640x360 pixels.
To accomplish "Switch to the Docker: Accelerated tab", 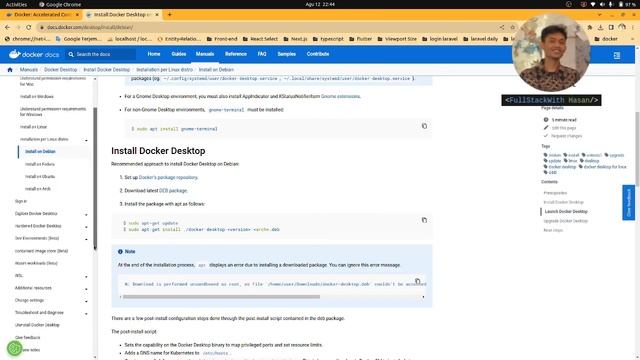I will tap(42, 15).
